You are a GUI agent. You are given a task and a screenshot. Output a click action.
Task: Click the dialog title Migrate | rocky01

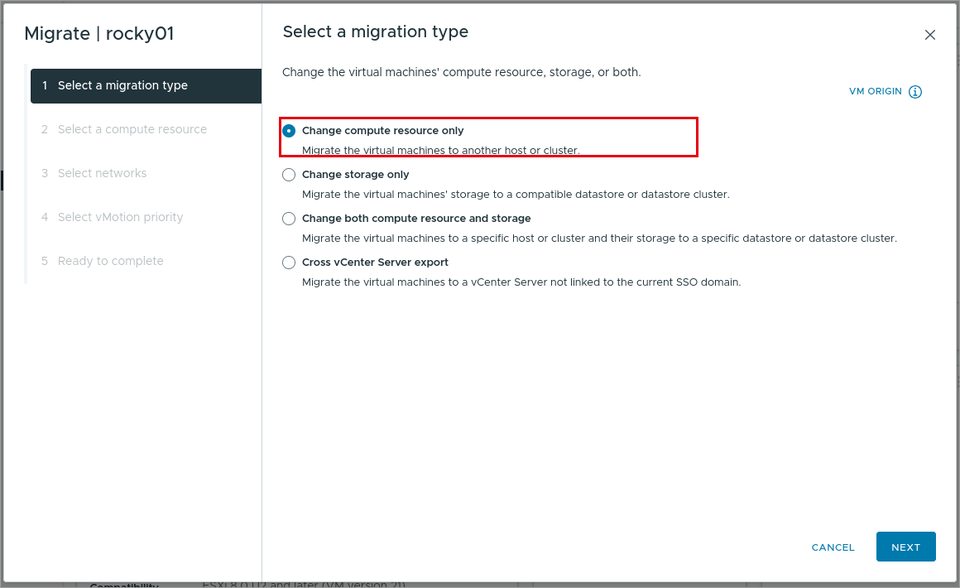[99, 34]
